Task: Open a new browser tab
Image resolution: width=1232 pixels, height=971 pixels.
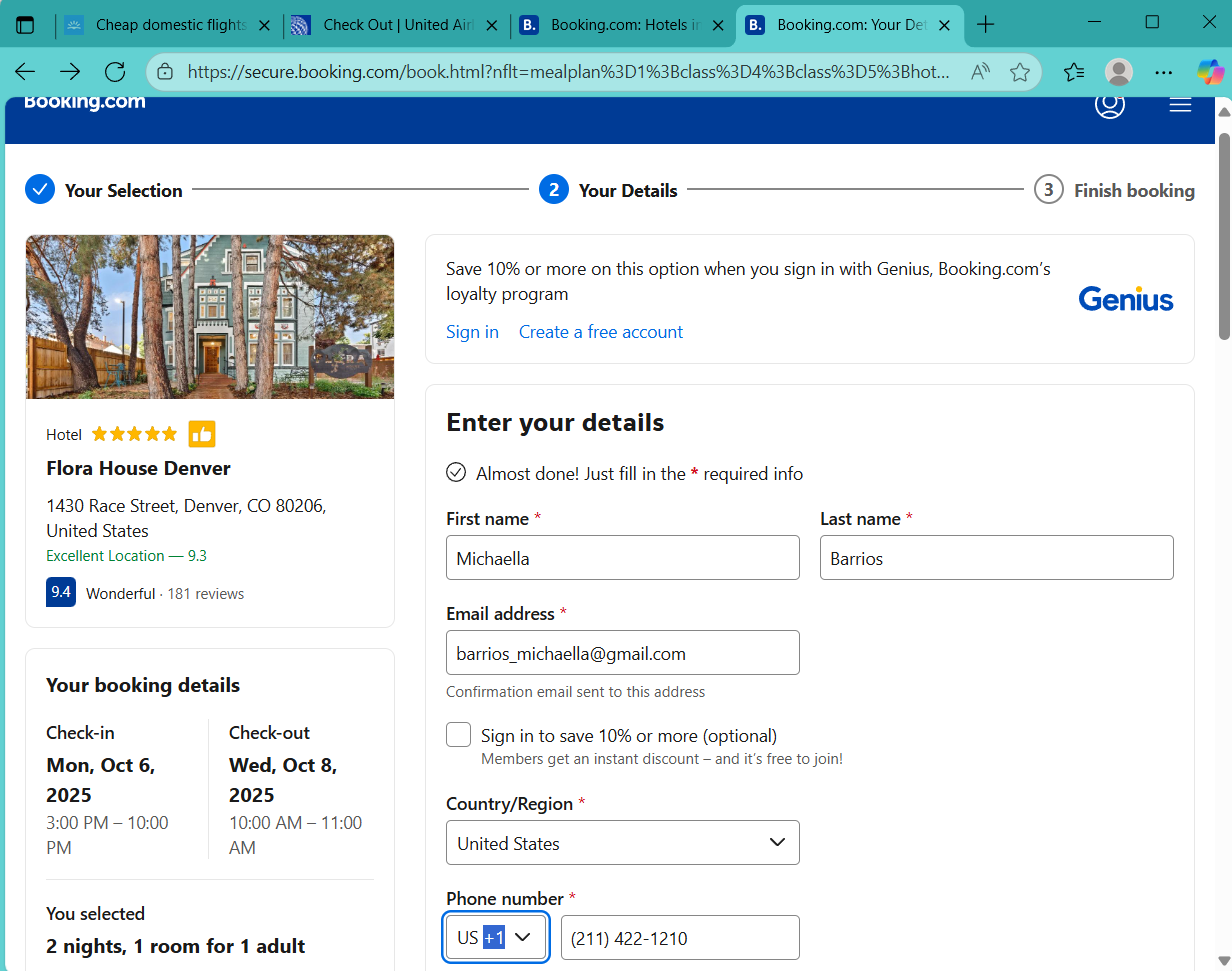Action: [x=986, y=25]
